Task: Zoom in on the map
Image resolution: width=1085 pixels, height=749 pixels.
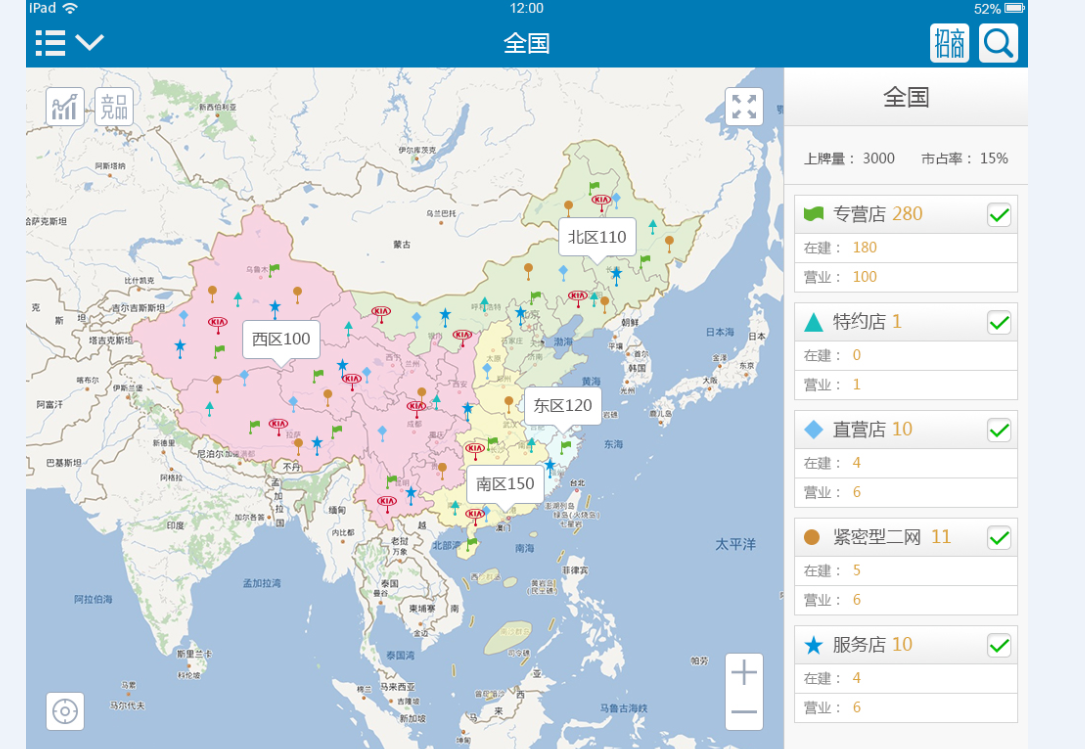Action: coord(743,673)
